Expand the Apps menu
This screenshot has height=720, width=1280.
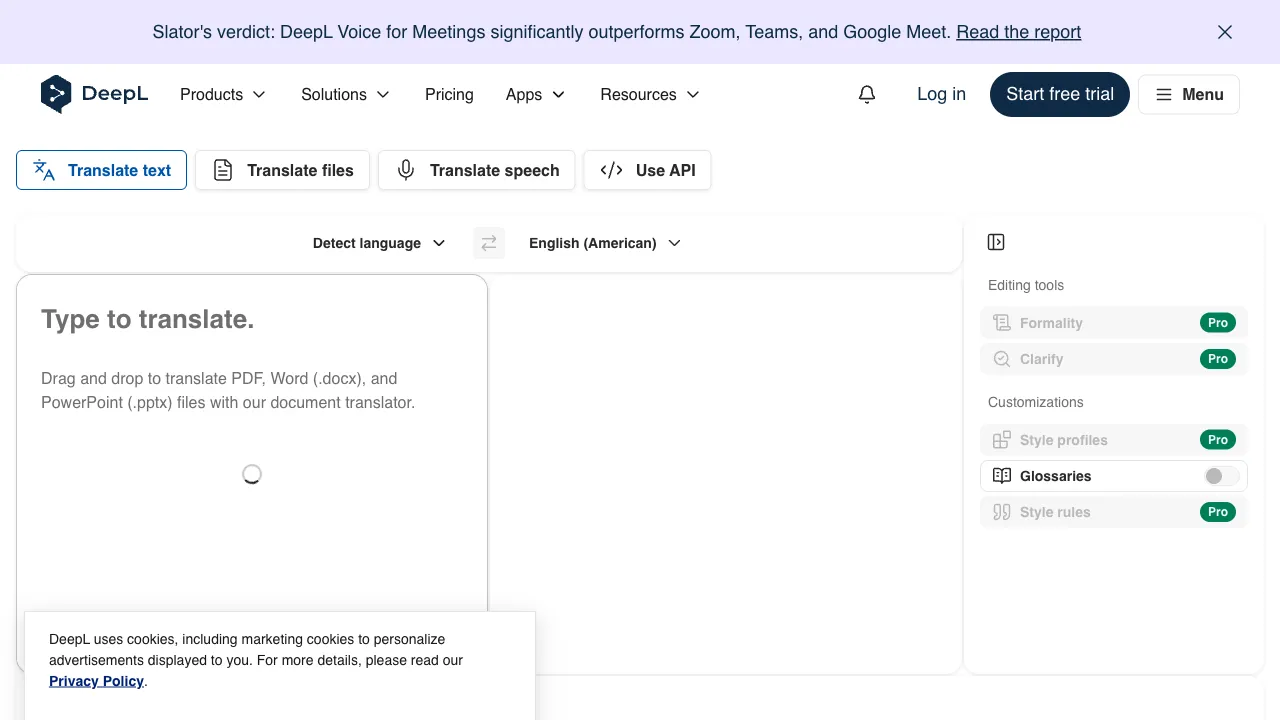coord(536,94)
